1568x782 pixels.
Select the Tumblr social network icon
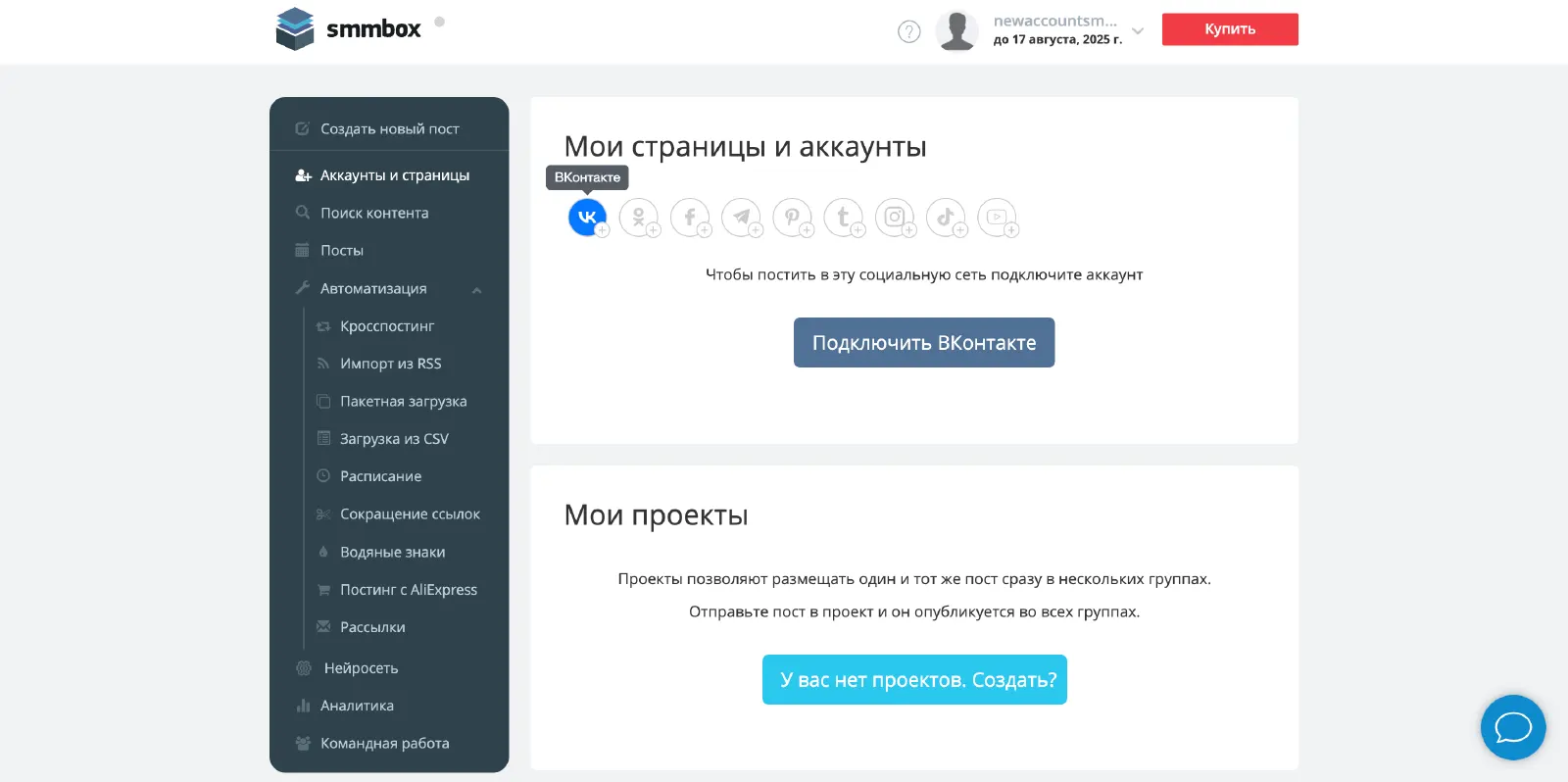pyautogui.click(x=843, y=218)
